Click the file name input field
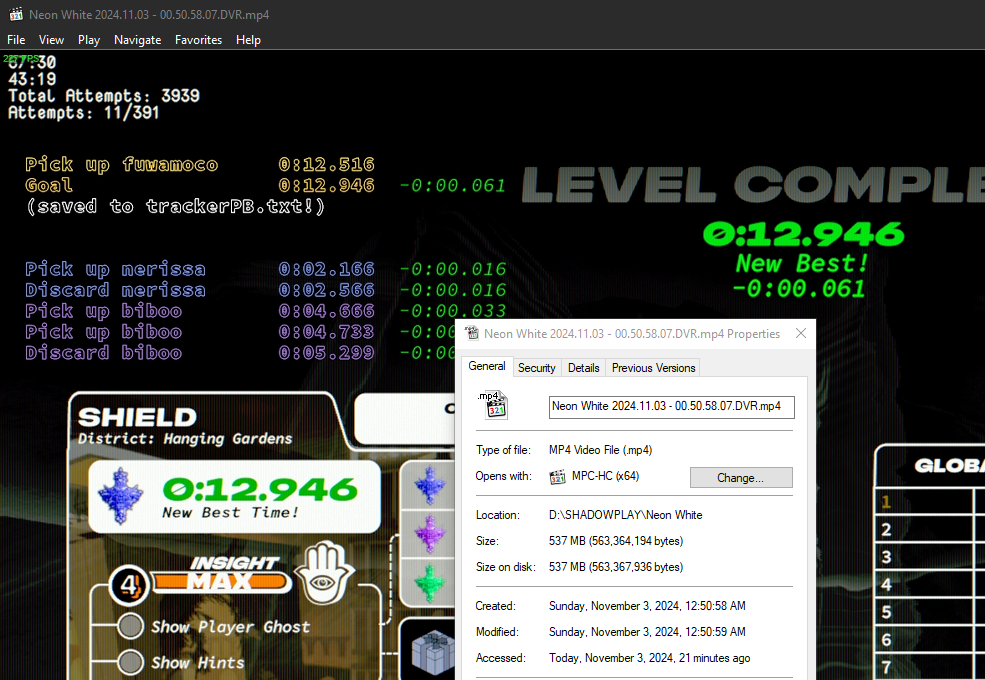Image resolution: width=985 pixels, height=680 pixels. click(x=672, y=407)
